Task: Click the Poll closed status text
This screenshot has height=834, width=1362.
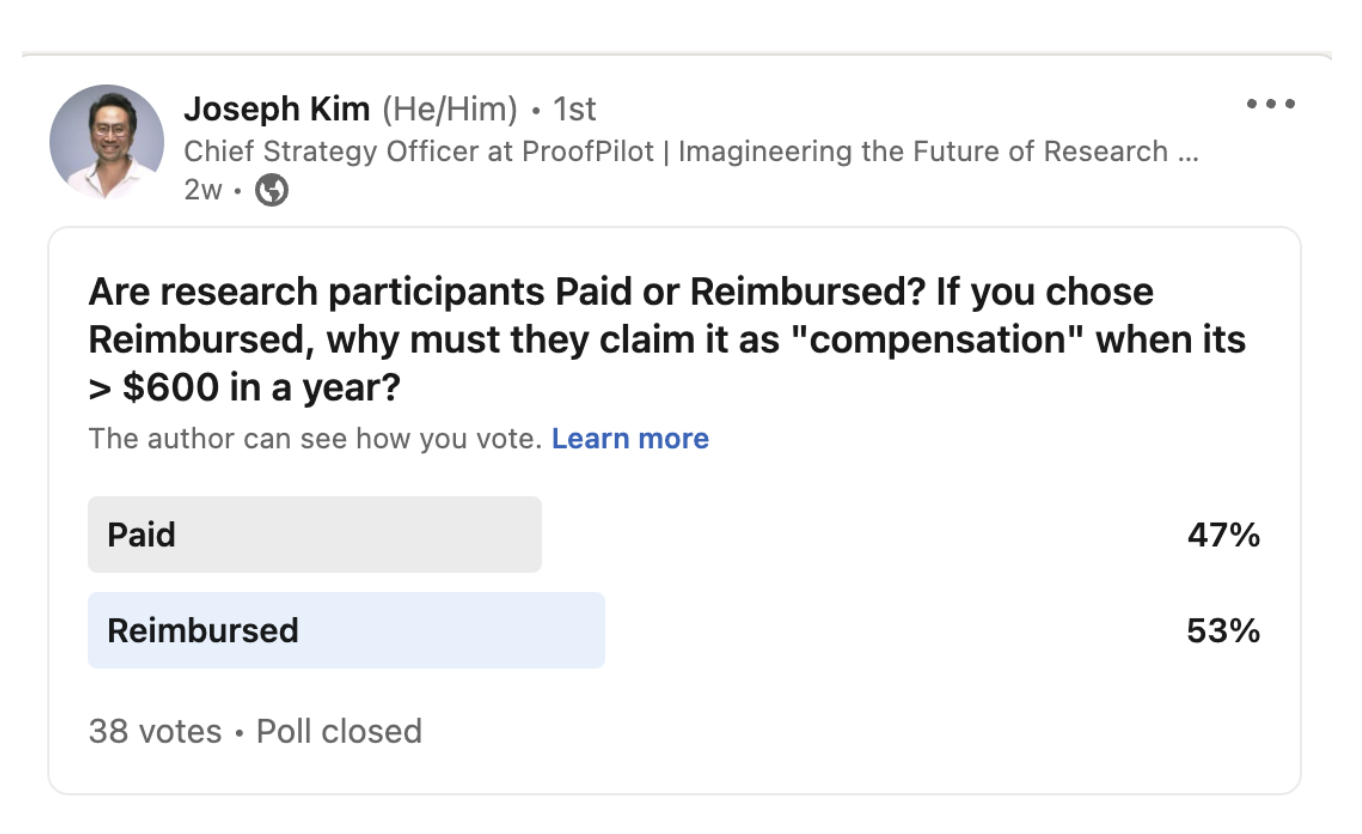Action: tap(339, 731)
